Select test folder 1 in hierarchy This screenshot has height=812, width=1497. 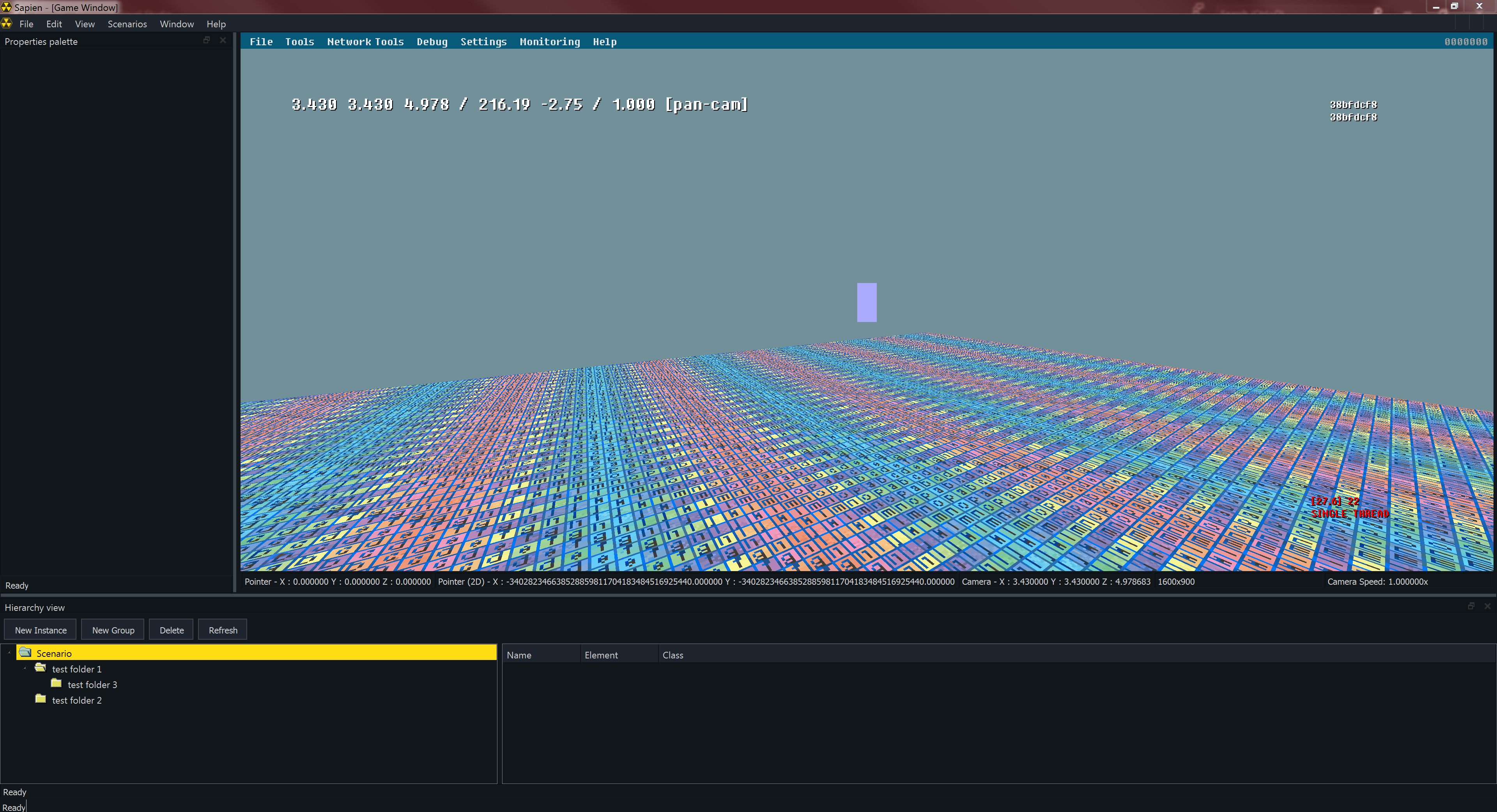tap(77, 669)
